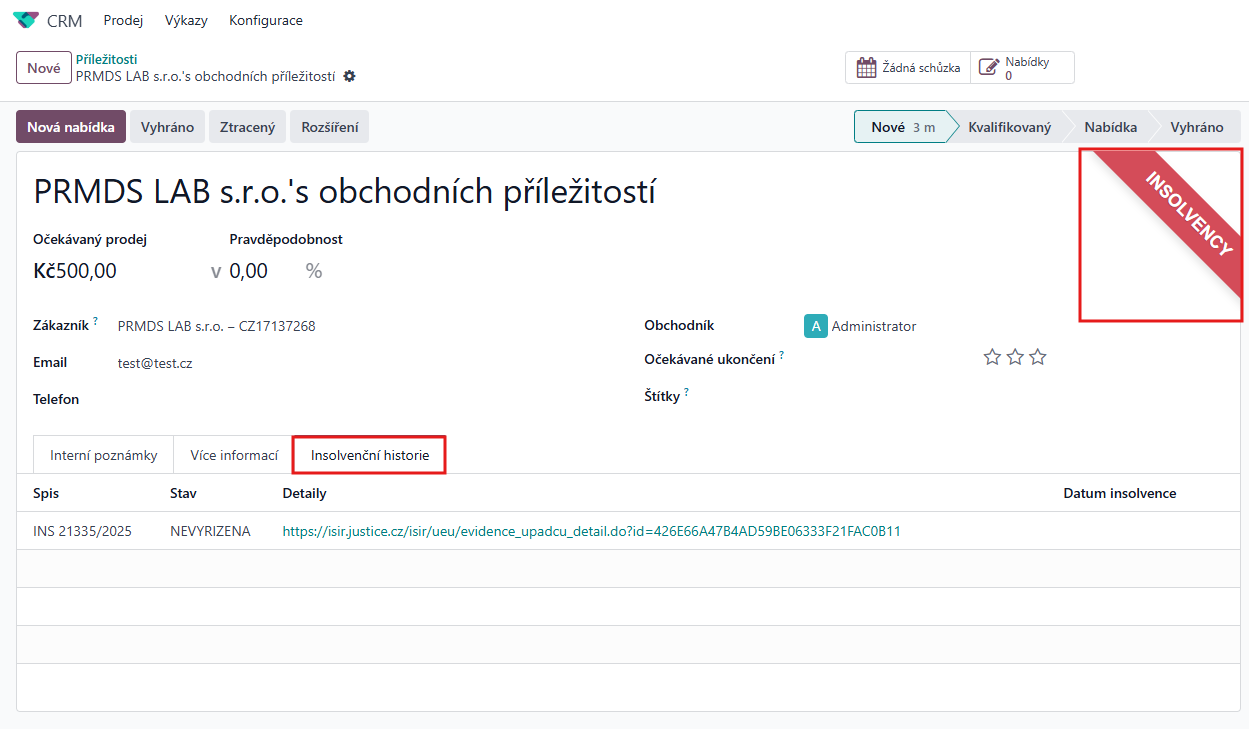
Task: Set priority to three stars
Action: tap(1038, 357)
